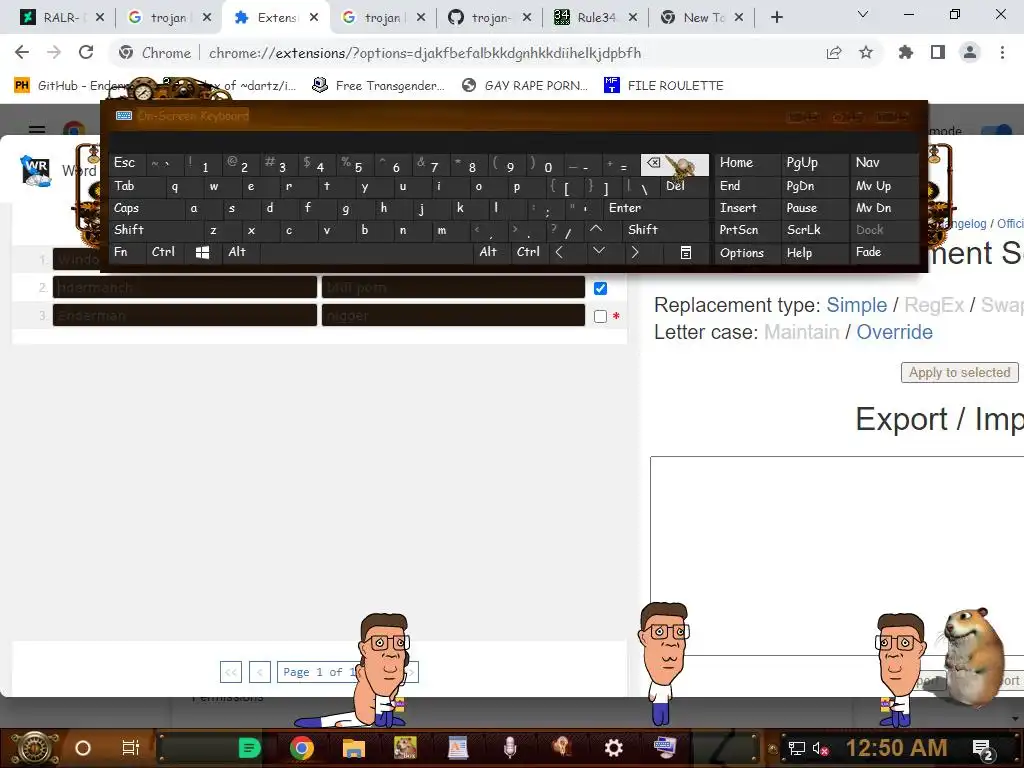
Task: Check the checkbox in replacement row 3
Action: (600, 316)
